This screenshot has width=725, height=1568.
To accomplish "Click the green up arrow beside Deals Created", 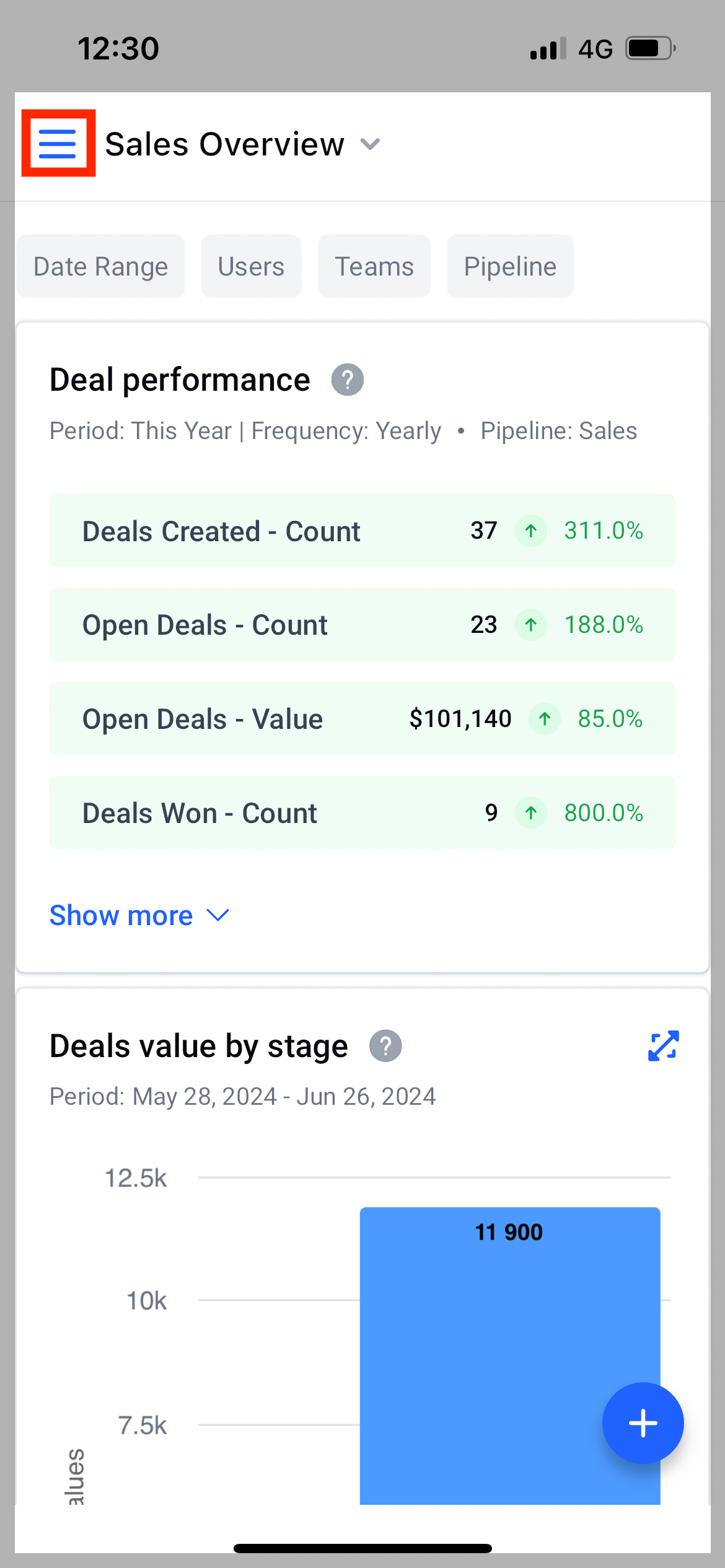I will tap(530, 531).
